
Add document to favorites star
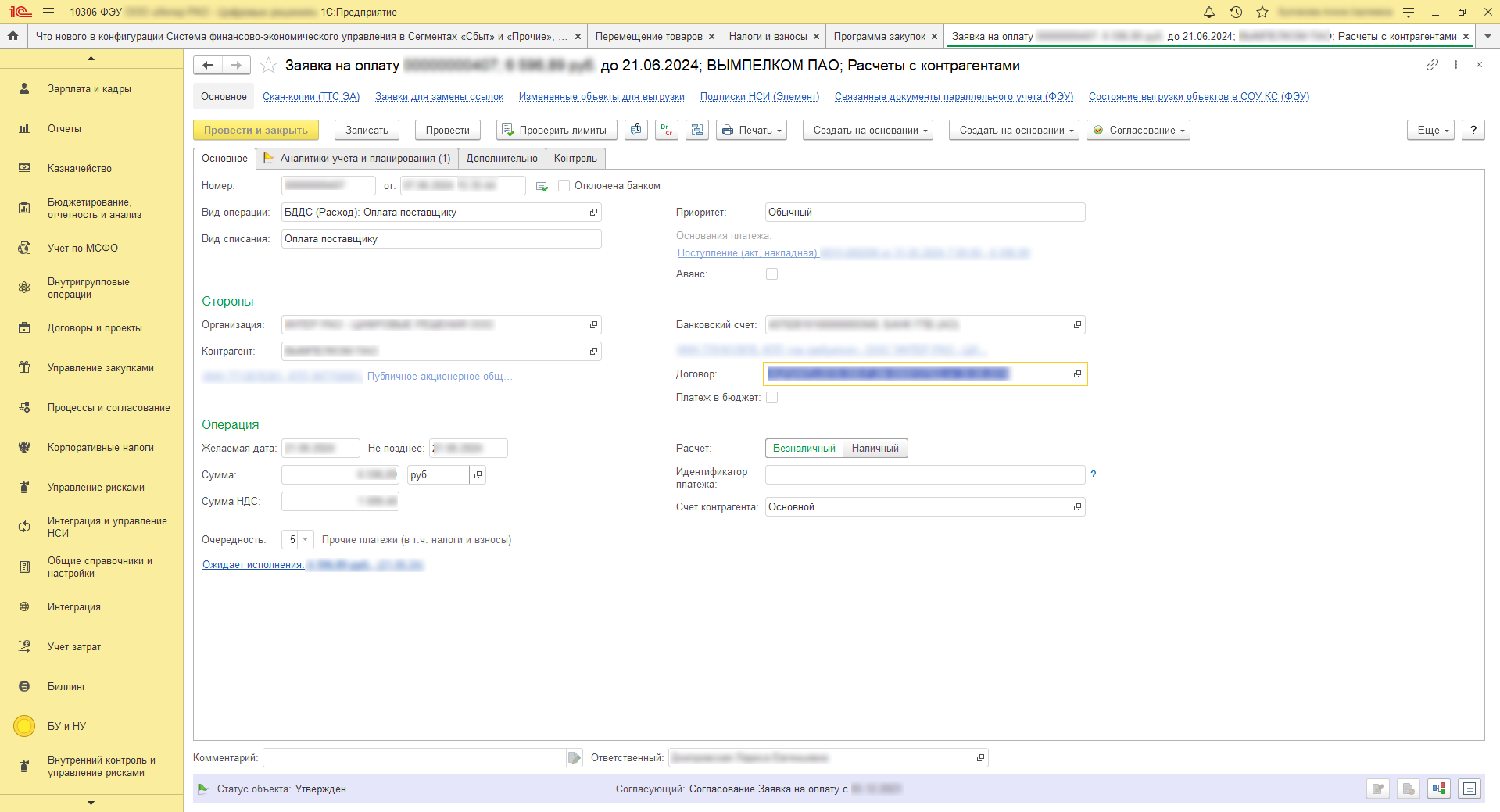tap(268, 66)
